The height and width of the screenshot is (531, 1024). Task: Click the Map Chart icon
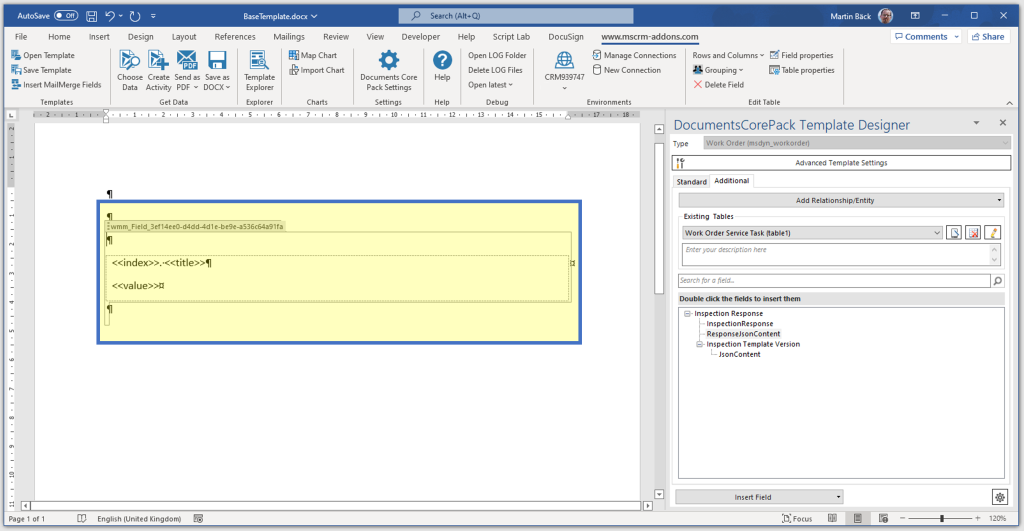point(294,56)
